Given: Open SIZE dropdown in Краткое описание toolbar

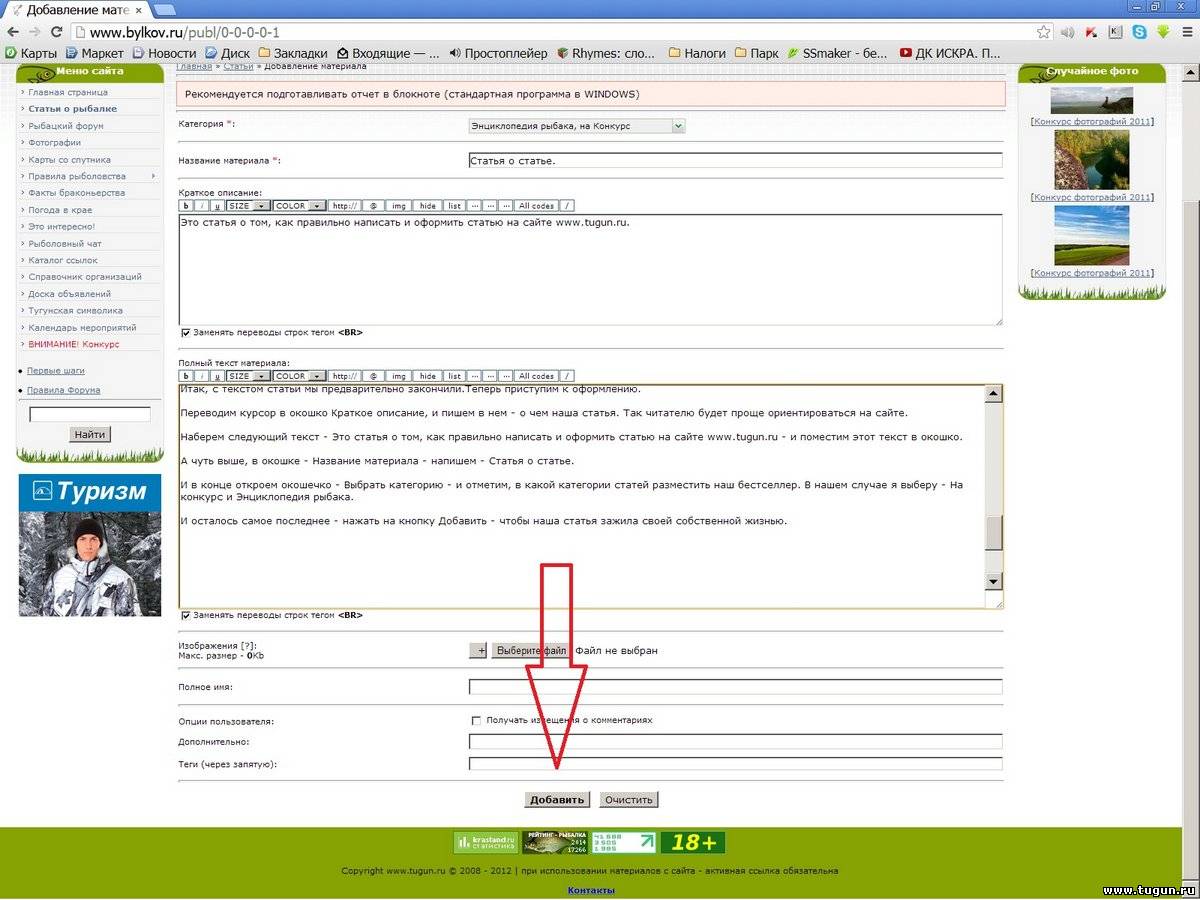Looking at the screenshot, I should 248,207.
